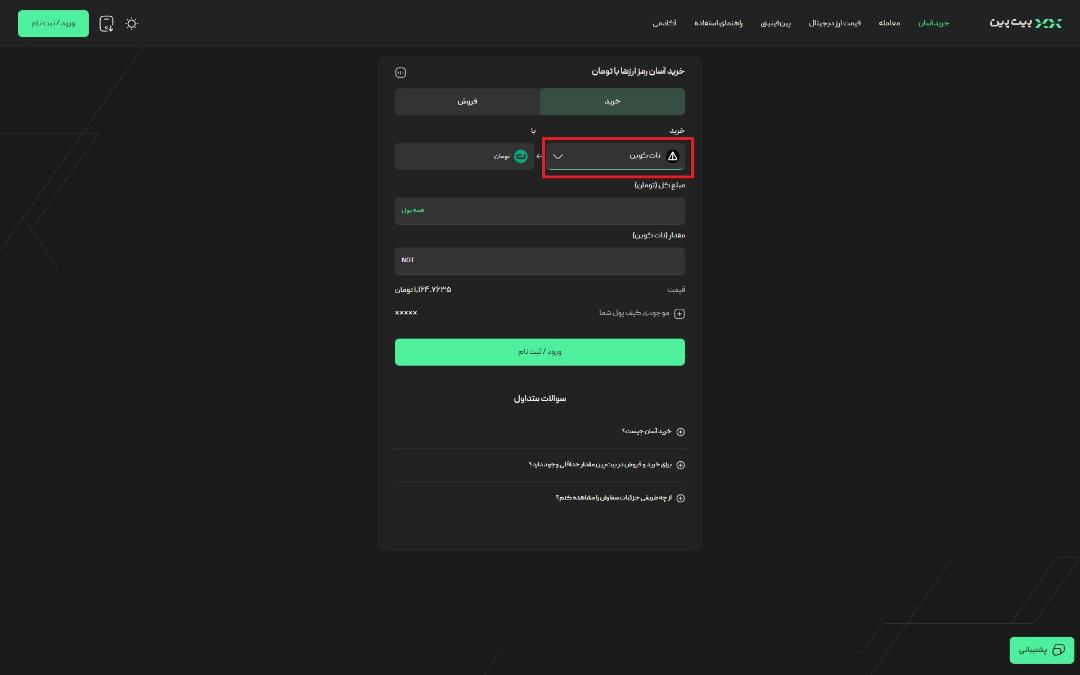Open the نات کوین coin selection dropdown
Viewport: 1080px width, 675px height.
coord(616,156)
